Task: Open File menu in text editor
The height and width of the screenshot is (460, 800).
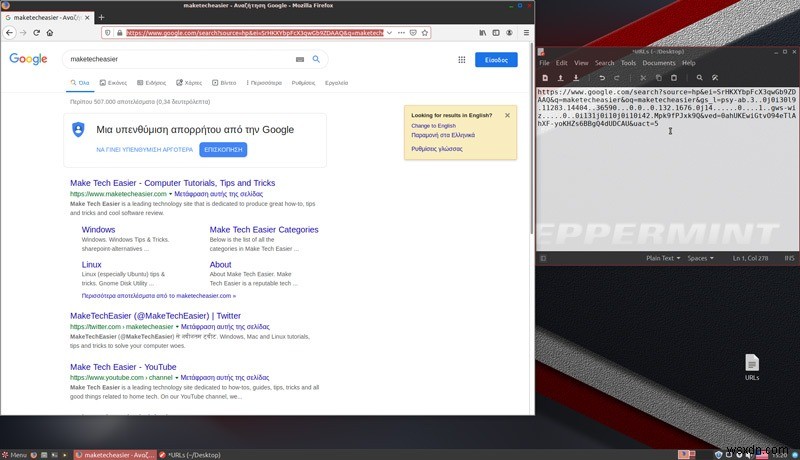Action: [x=544, y=63]
